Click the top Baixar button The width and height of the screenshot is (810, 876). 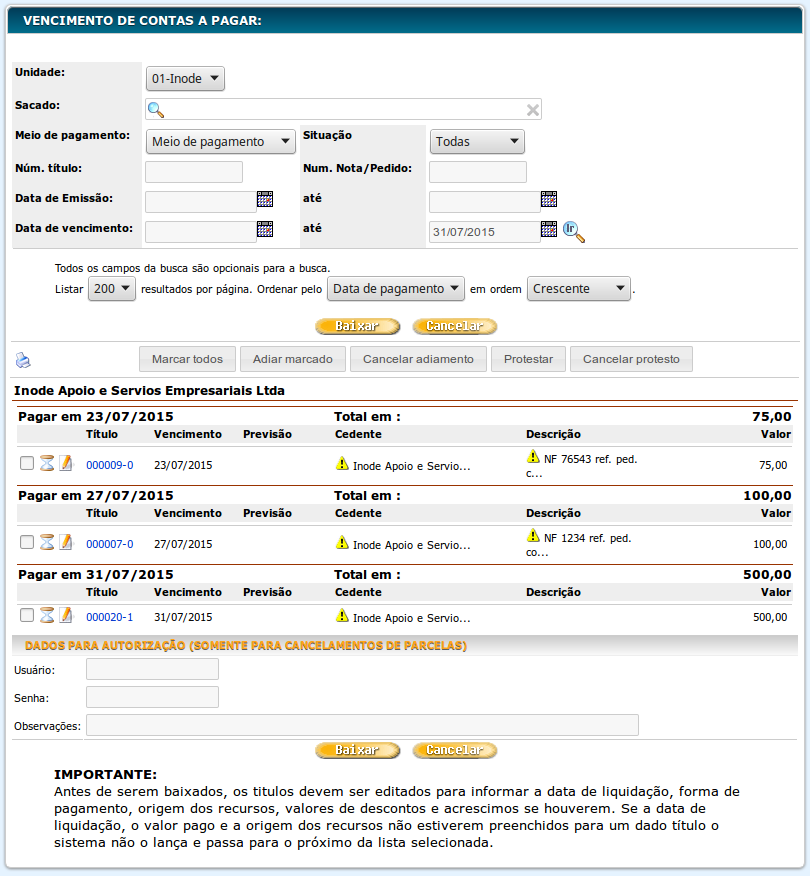point(357,326)
